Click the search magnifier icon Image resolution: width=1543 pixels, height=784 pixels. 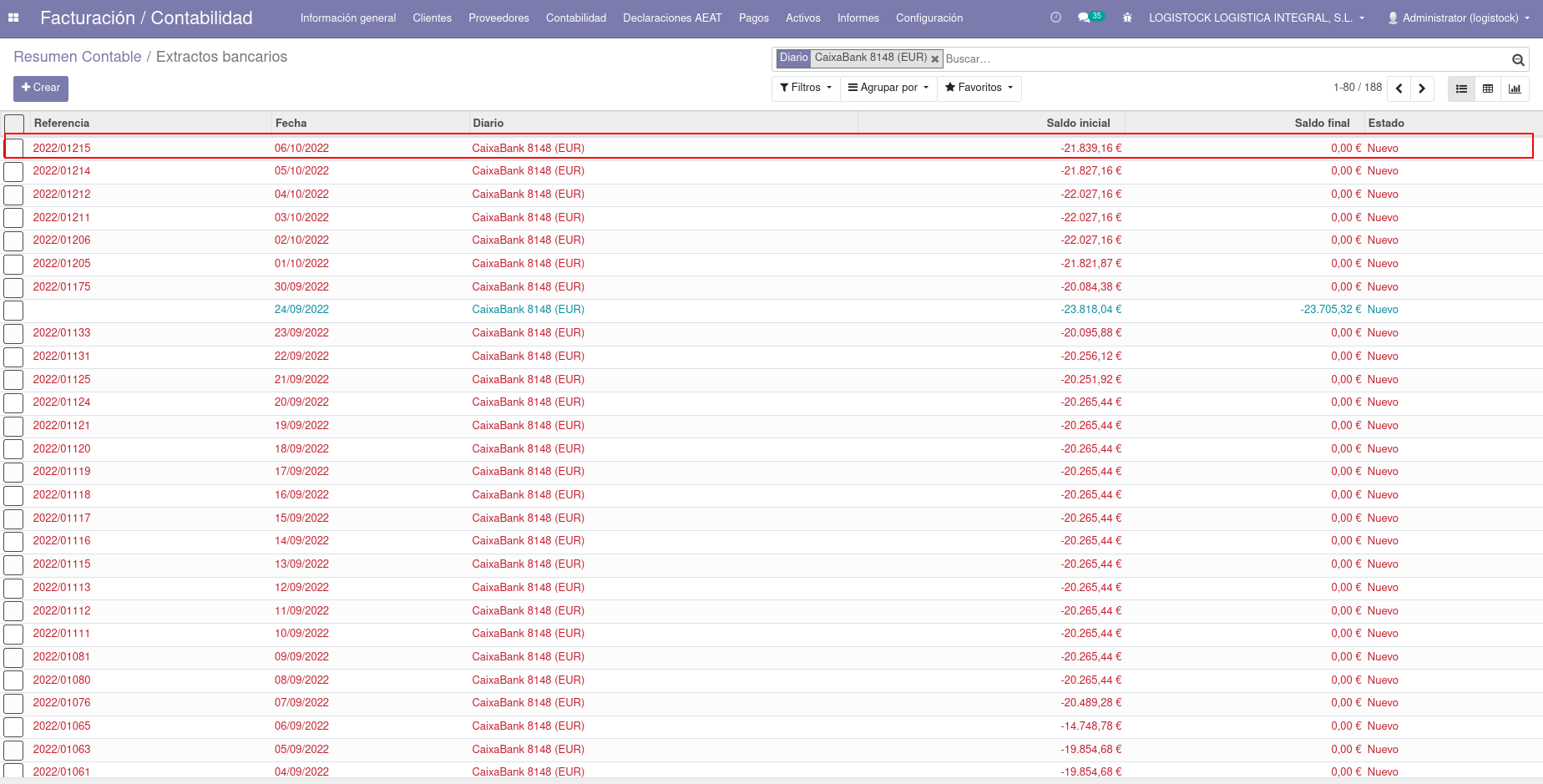tap(1518, 59)
